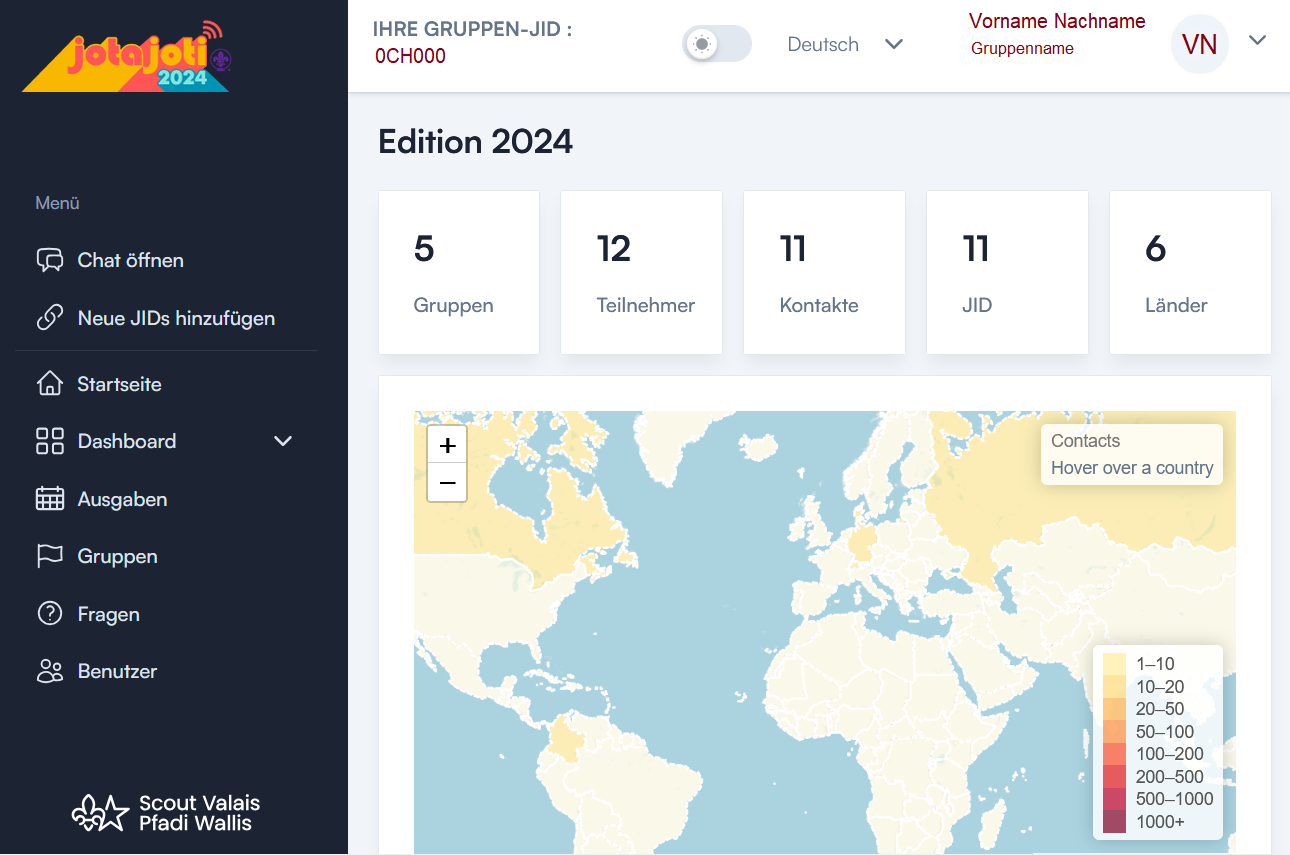The image size is (1290, 855).
Task: Open the Deutsch language dropdown
Action: [845, 44]
